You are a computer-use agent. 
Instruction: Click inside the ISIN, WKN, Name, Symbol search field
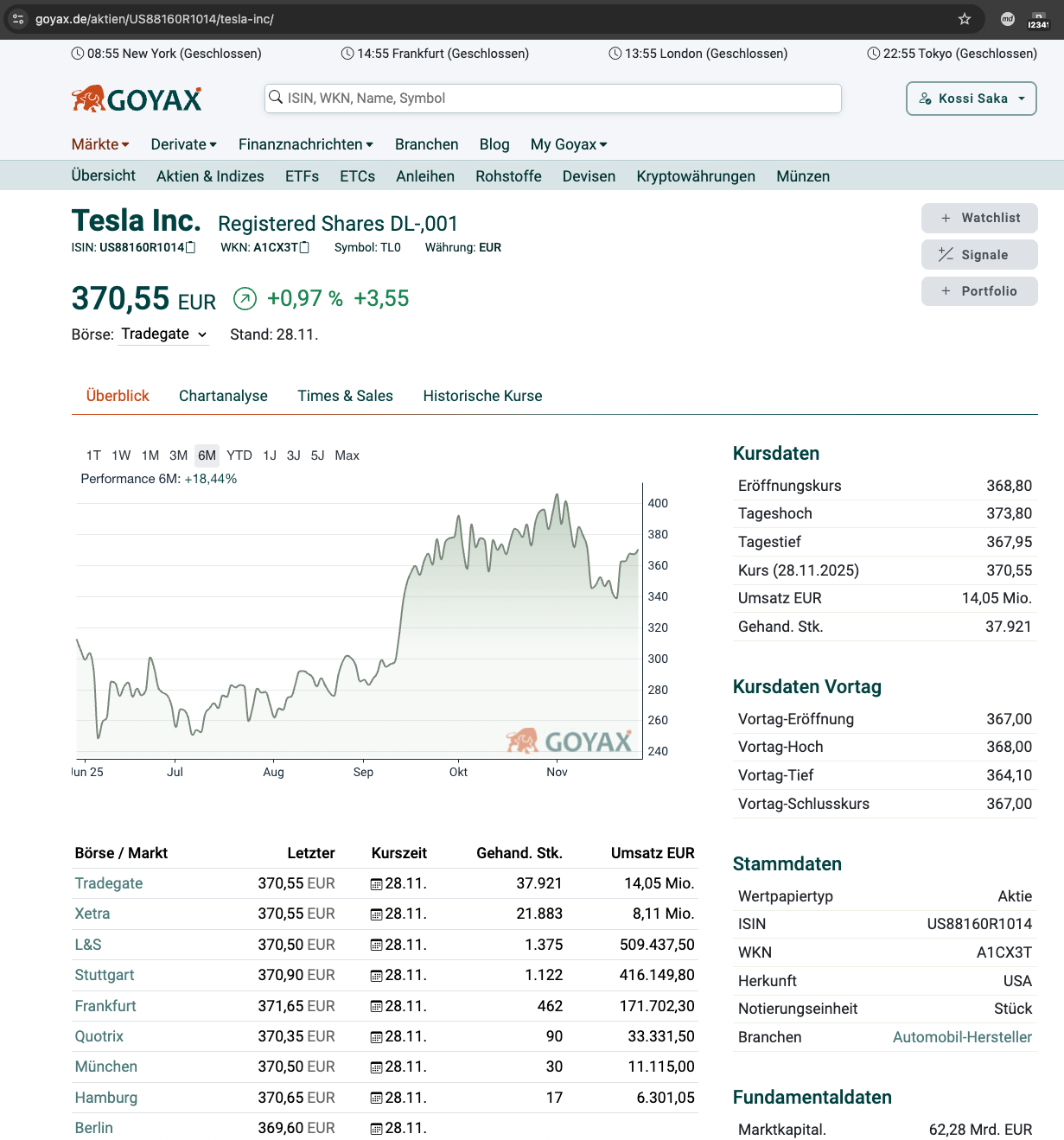553,98
